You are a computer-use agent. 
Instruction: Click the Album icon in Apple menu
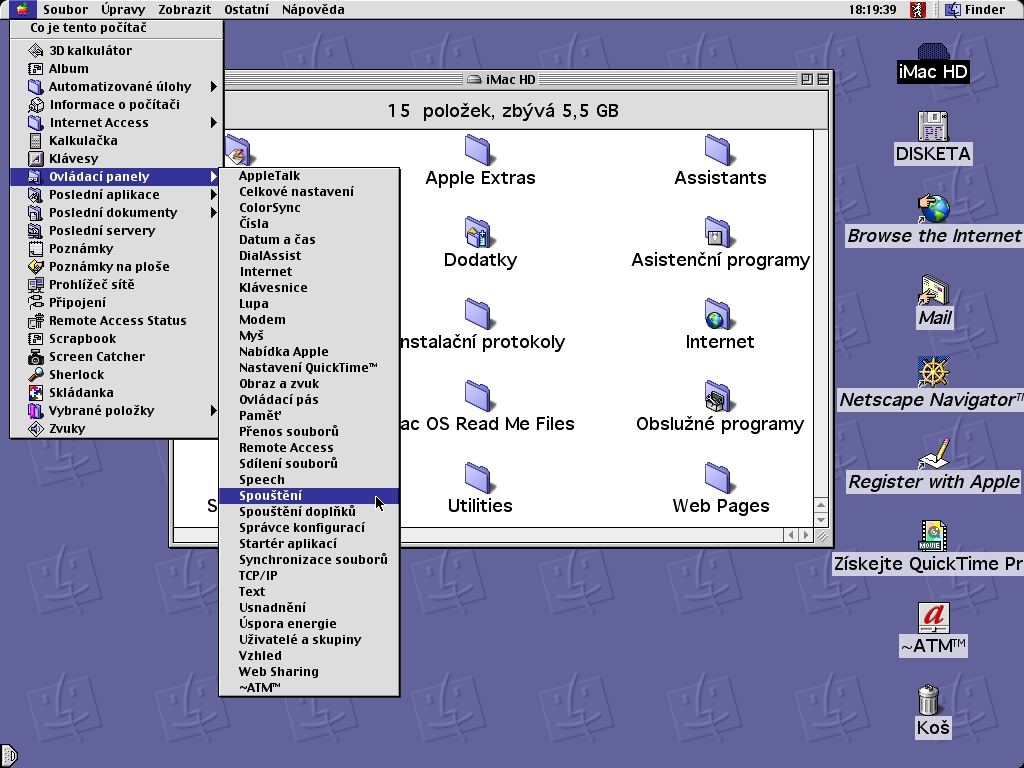coord(36,69)
